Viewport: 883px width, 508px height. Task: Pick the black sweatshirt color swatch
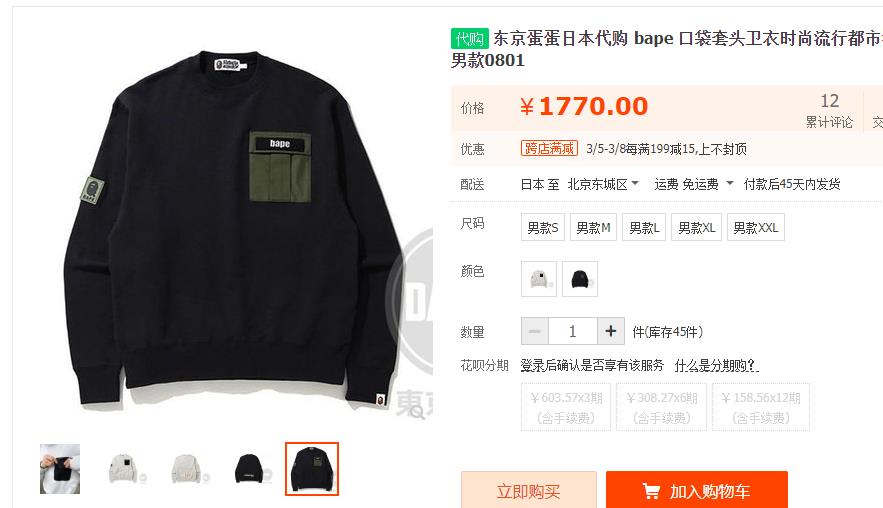(579, 279)
